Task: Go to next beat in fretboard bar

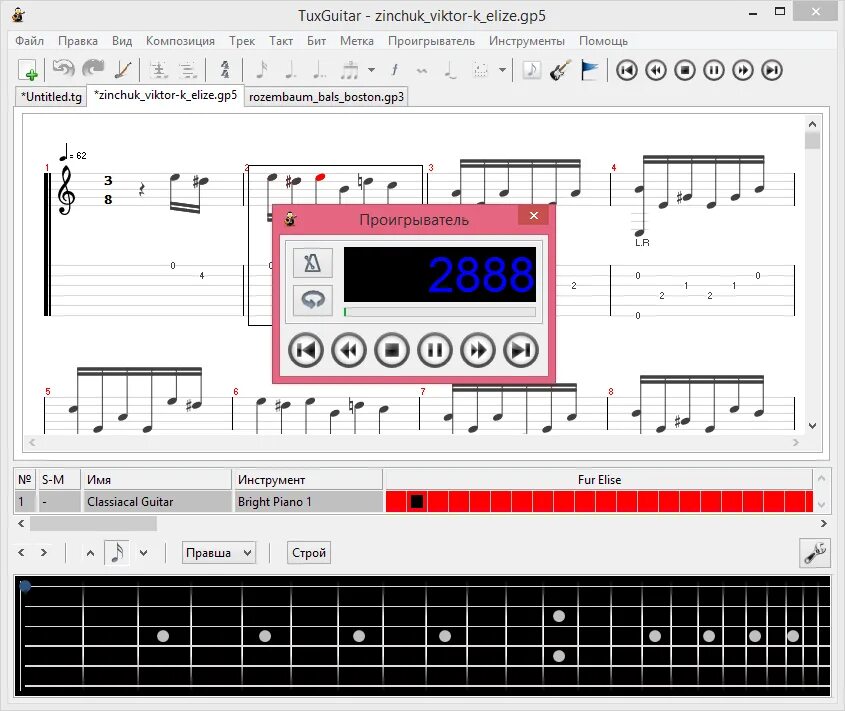Action: (44, 553)
